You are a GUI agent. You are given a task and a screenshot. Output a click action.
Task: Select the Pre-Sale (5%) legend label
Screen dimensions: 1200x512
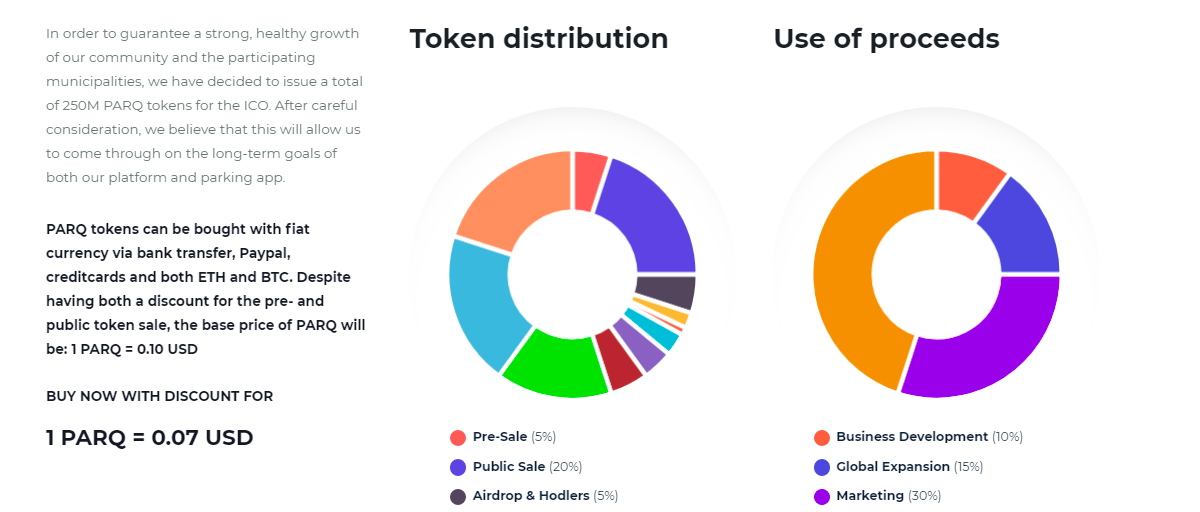pos(514,437)
